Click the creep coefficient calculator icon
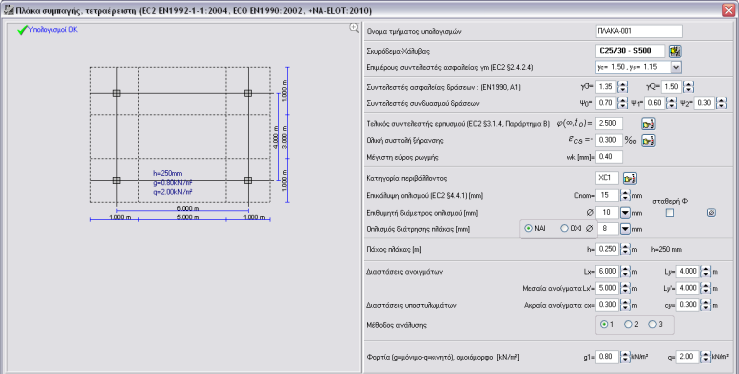 tap(648, 124)
